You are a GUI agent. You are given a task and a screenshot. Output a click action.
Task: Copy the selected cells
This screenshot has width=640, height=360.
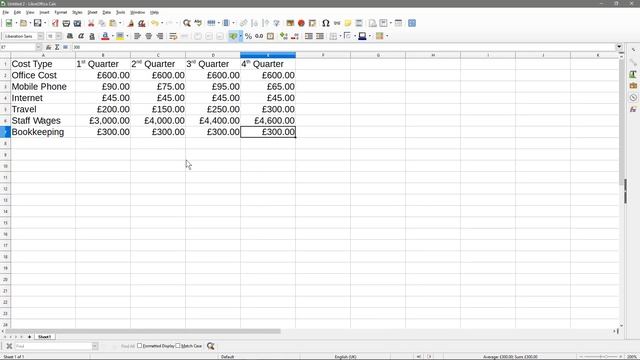coord(102,23)
